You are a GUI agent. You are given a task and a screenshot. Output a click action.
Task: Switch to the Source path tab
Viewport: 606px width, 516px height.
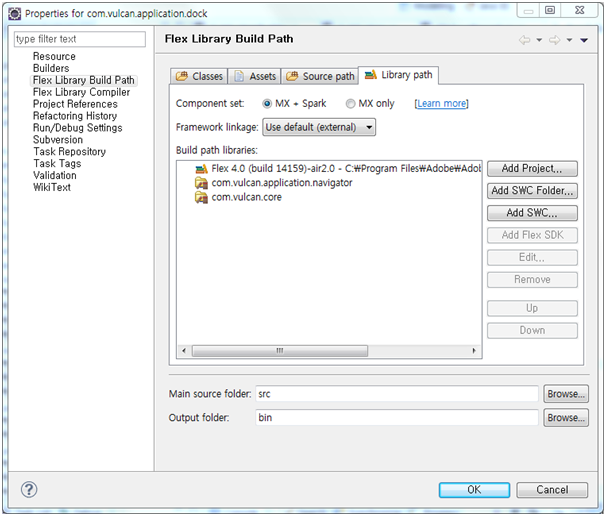tap(320, 76)
